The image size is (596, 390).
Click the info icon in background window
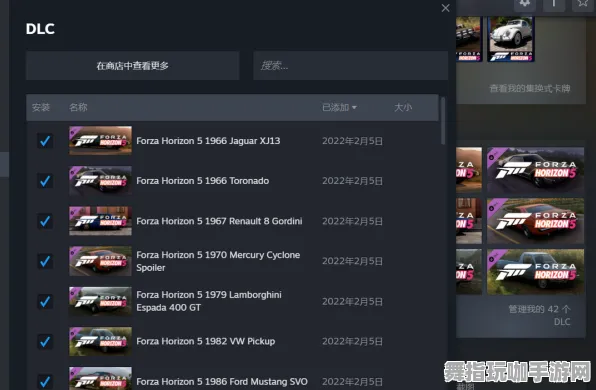(553, 4)
